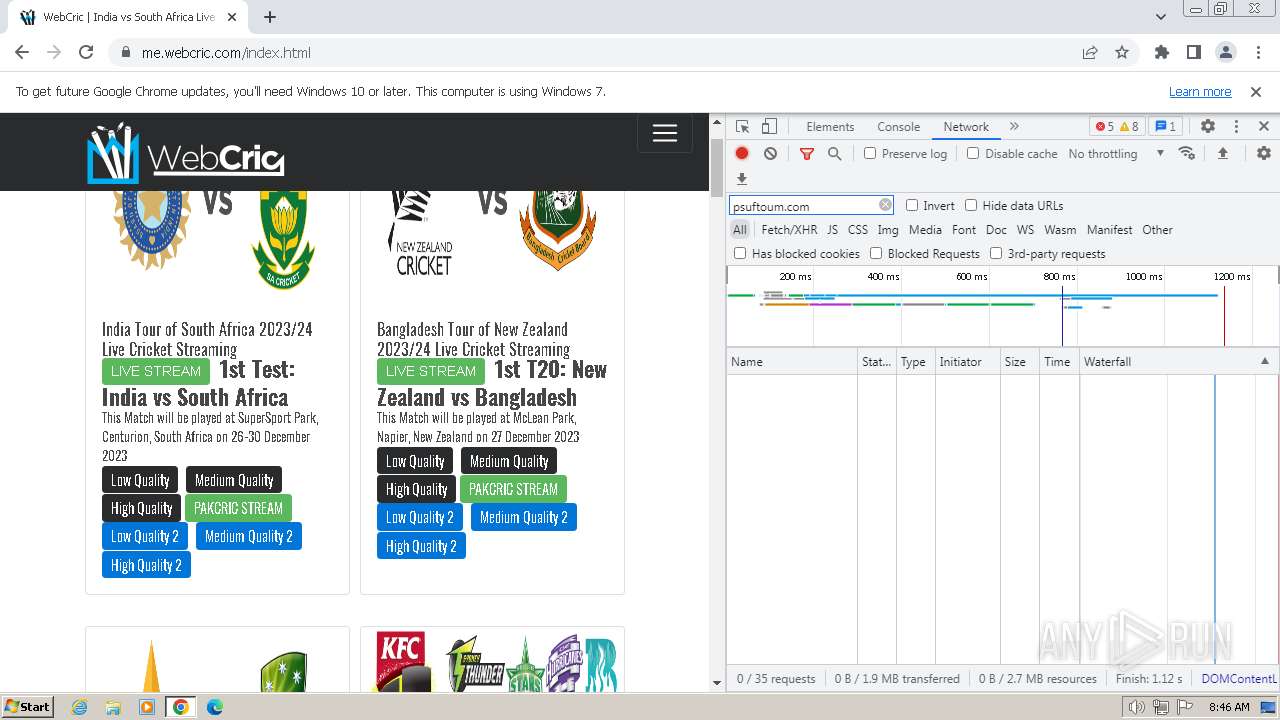Sort the request table by Name column
Viewport: 1280px width, 720px height.
pos(792,361)
